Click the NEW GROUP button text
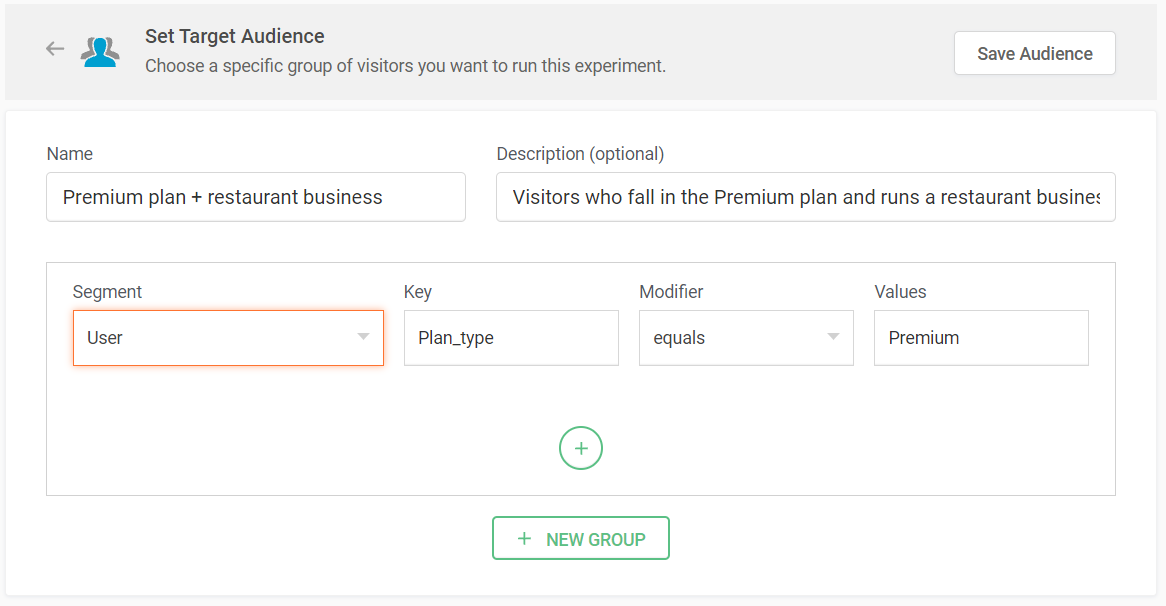The height and width of the screenshot is (606, 1166). (x=595, y=539)
